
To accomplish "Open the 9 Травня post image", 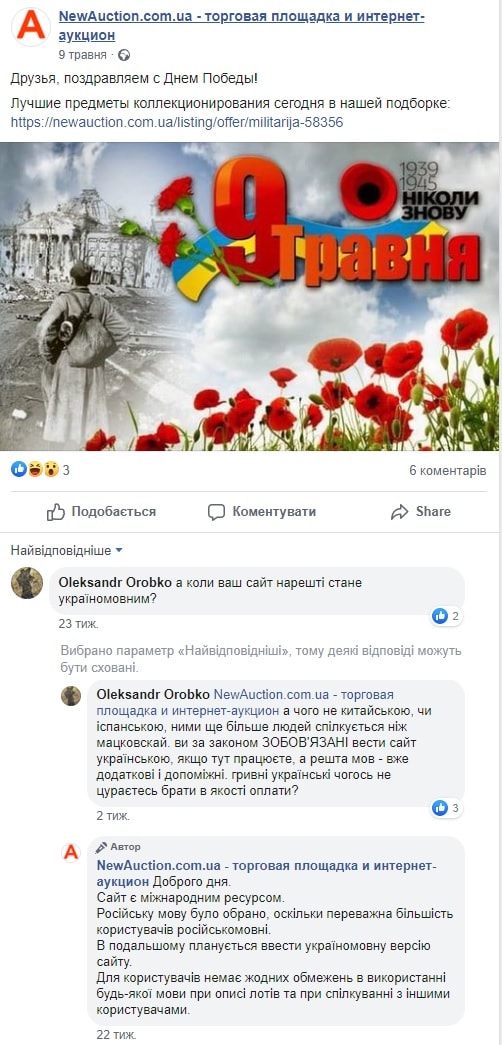I will pos(249,297).
